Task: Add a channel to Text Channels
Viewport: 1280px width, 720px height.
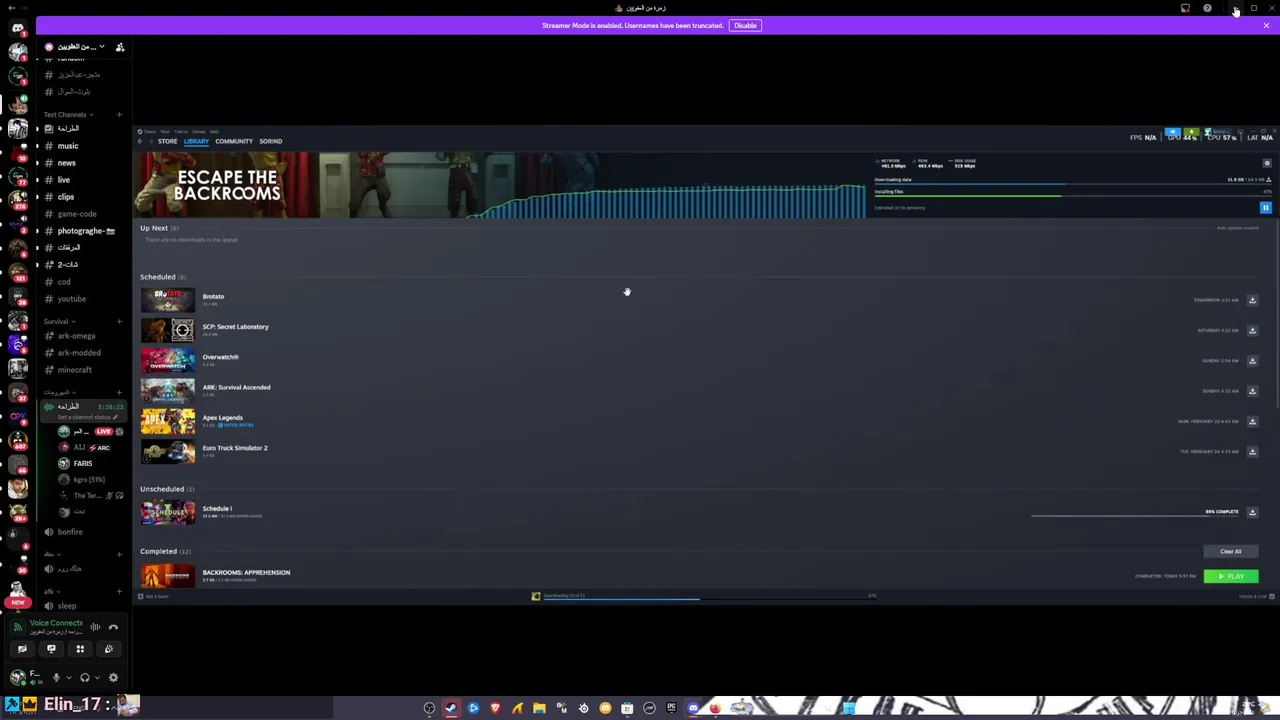Action: pos(119,115)
